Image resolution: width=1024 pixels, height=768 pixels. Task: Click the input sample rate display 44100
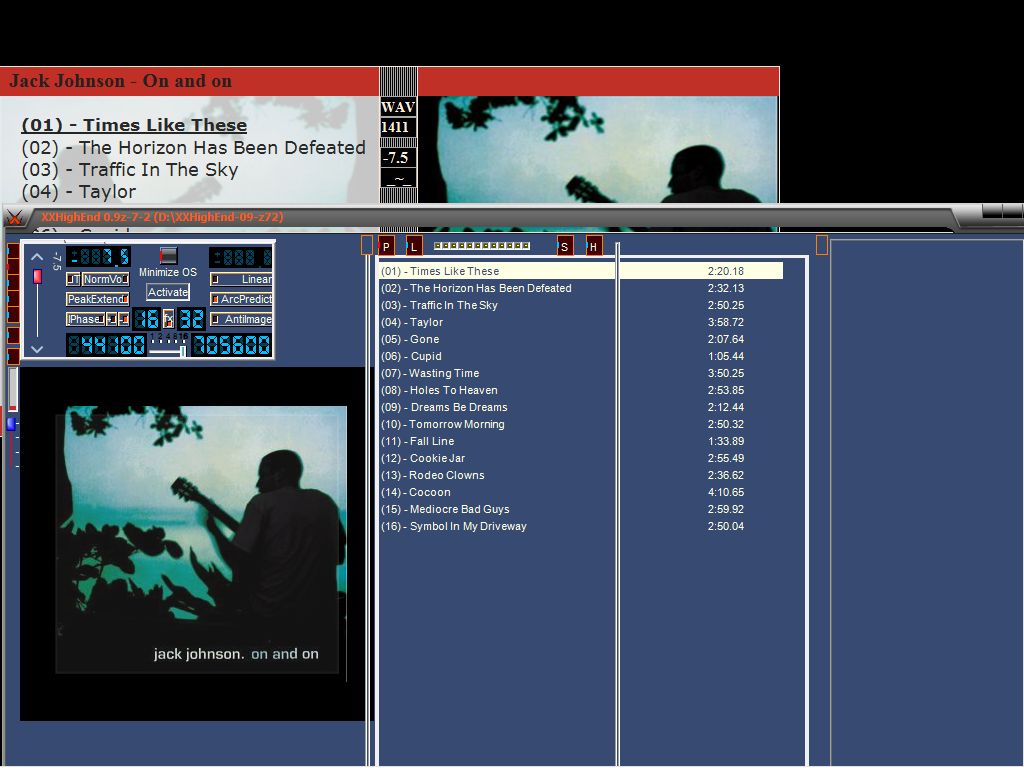point(106,345)
